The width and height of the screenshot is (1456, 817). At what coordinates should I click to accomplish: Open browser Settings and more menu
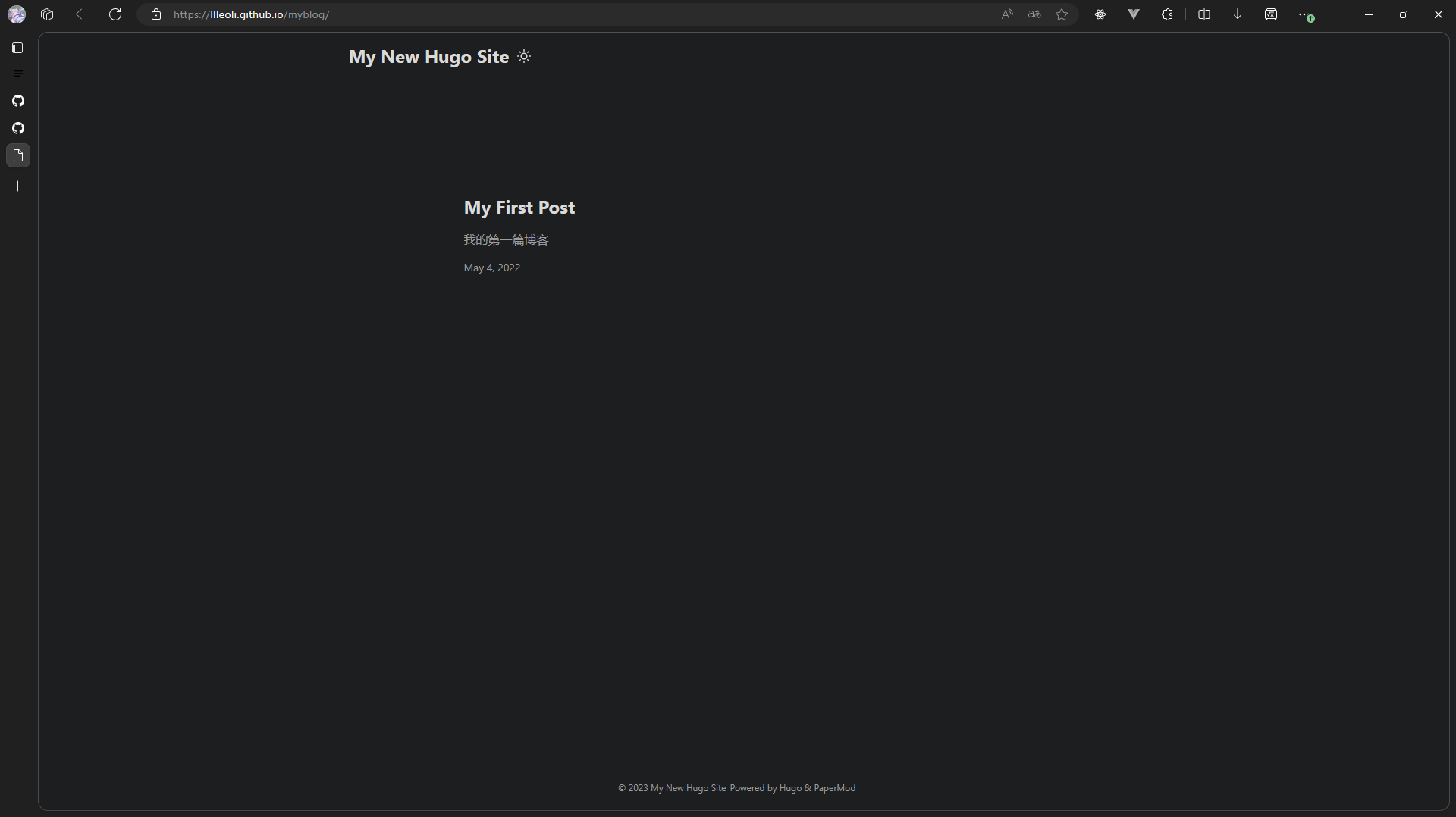pyautogui.click(x=1306, y=15)
